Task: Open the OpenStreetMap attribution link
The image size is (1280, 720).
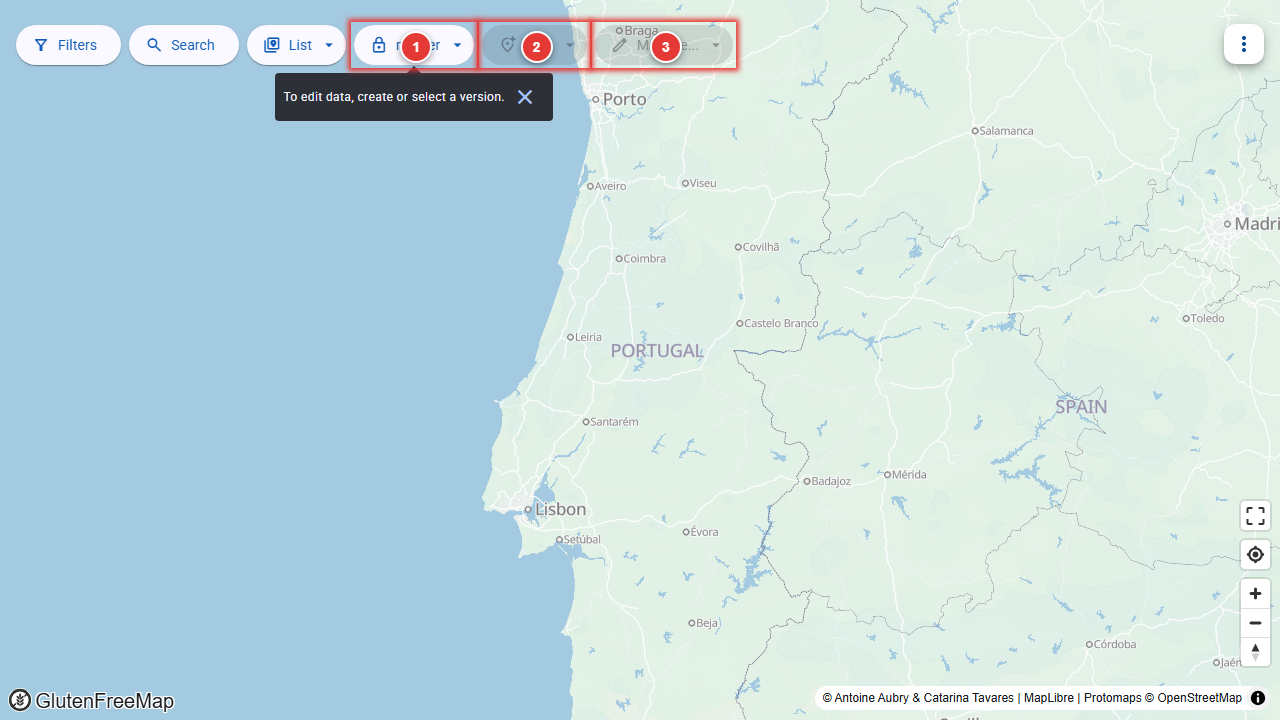Action: [x=1199, y=698]
